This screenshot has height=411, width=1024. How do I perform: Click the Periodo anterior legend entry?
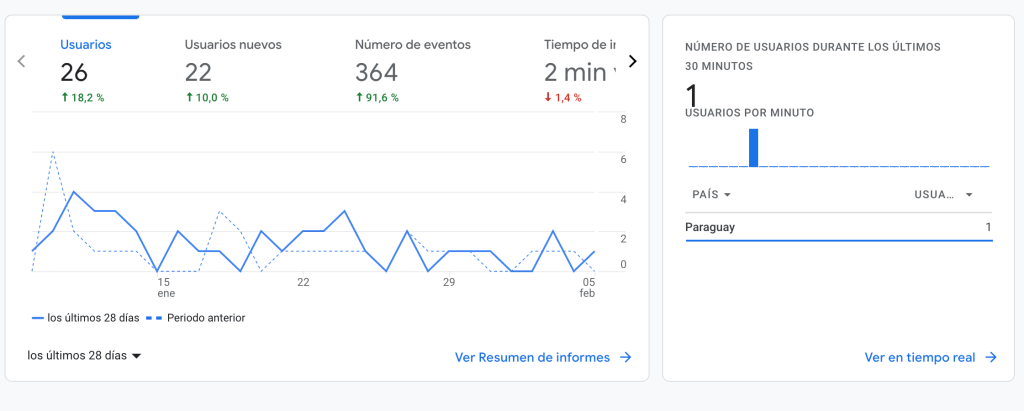(196, 318)
